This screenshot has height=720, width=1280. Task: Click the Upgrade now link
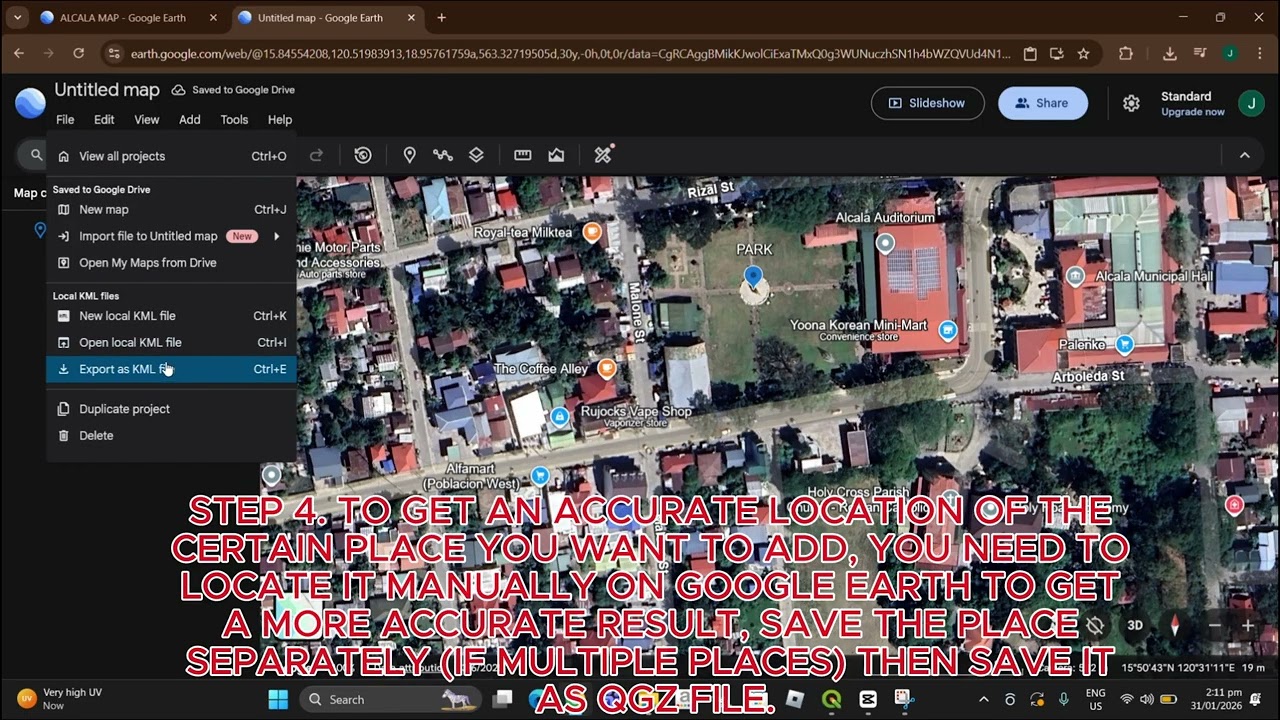1192,112
